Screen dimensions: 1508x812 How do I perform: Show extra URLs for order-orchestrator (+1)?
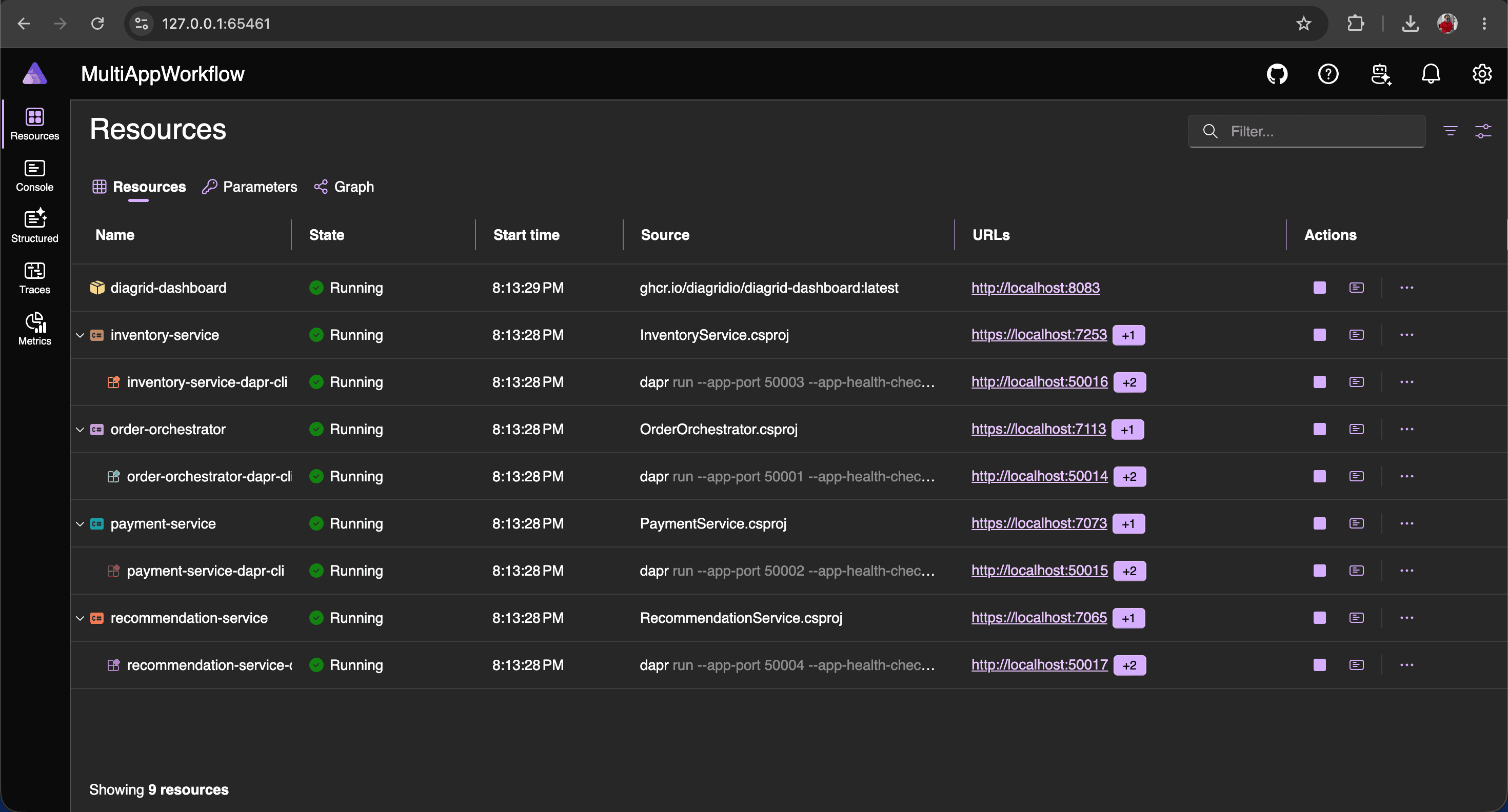(1127, 430)
